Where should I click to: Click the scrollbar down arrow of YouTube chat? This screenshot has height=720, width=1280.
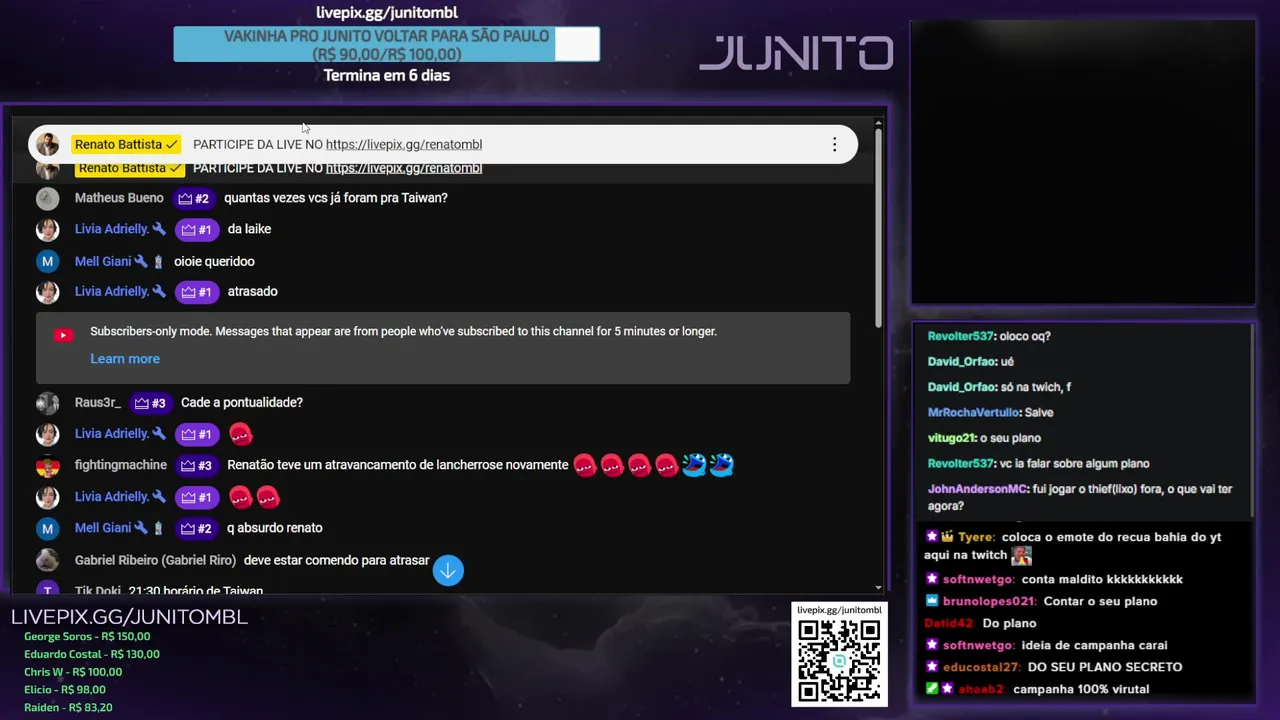coord(878,588)
